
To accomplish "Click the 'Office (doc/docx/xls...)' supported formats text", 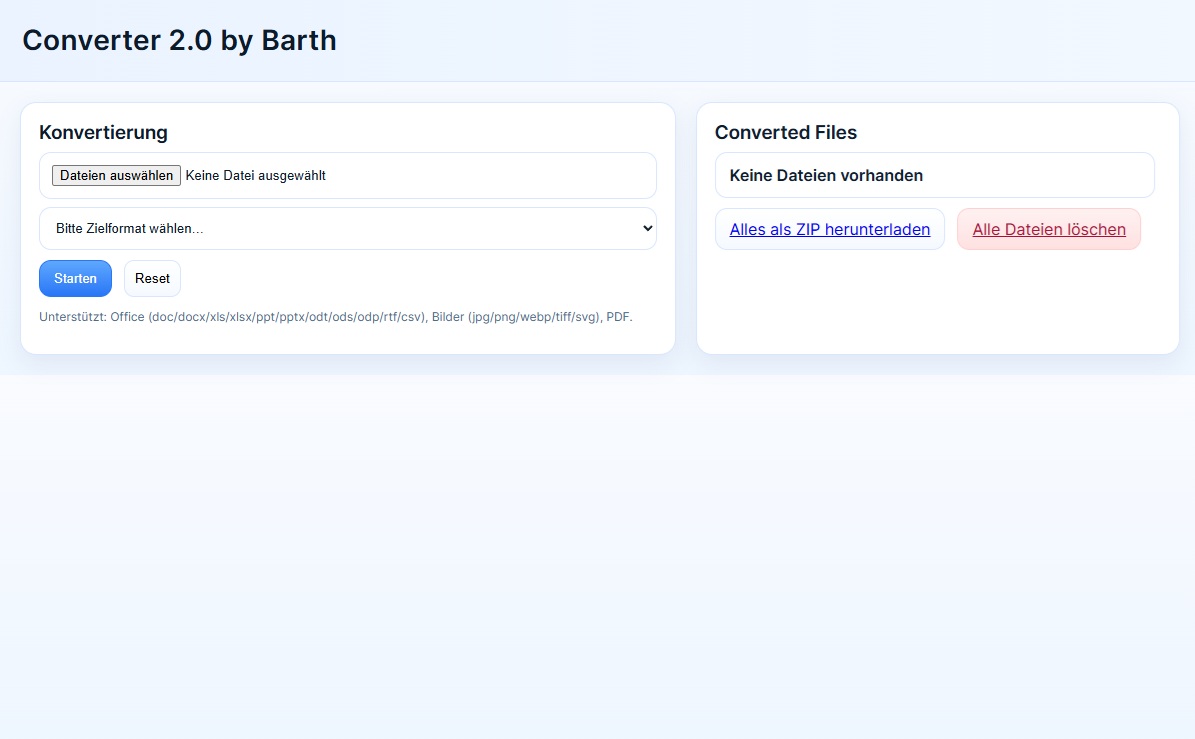I will coord(269,317).
